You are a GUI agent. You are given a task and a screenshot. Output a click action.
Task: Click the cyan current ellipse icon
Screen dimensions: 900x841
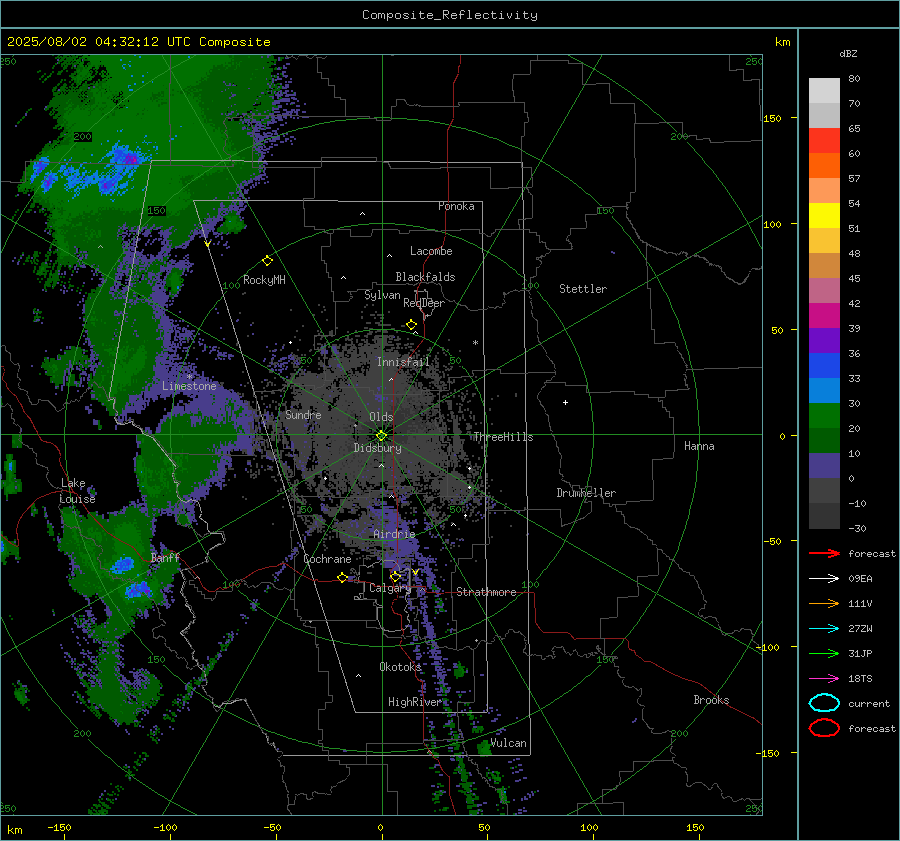[x=824, y=703]
